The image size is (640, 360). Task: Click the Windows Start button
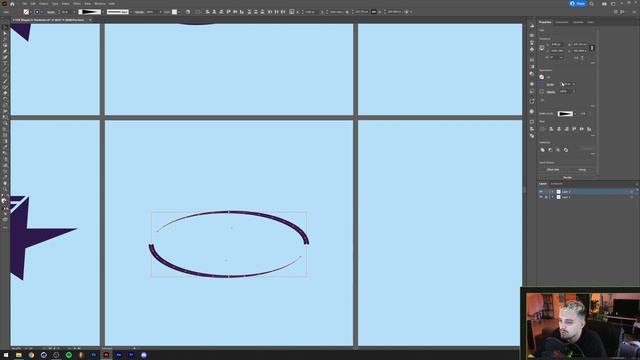pos(6,355)
